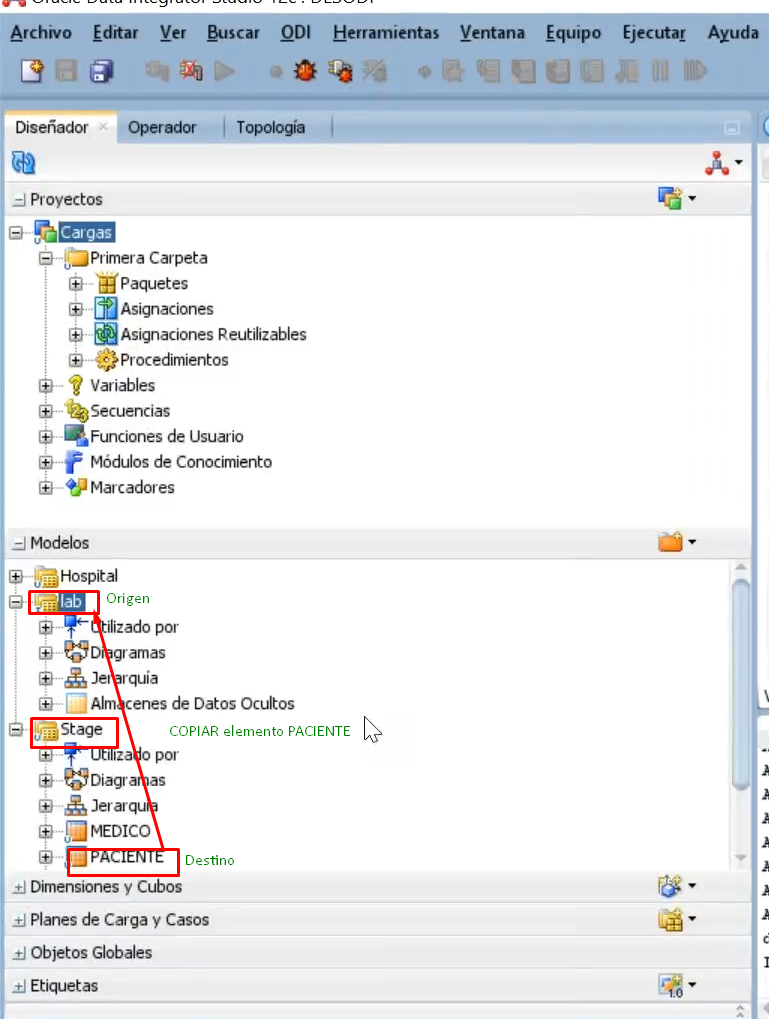Expand the PACIENTE datastore node
This screenshot has height=1019, width=769.
tap(46, 857)
